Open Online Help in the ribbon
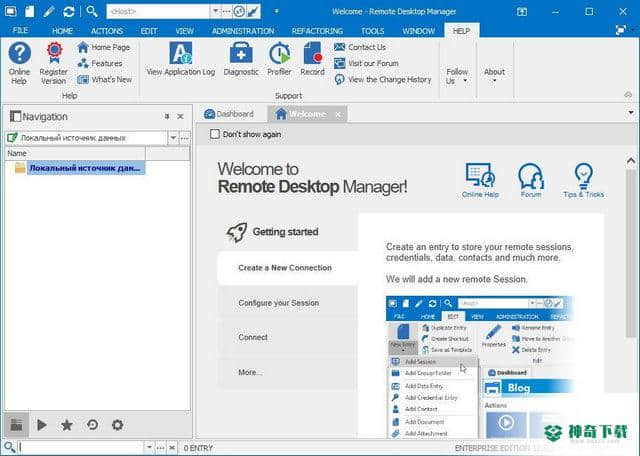Viewport: 640px width, 456px height. click(19, 63)
